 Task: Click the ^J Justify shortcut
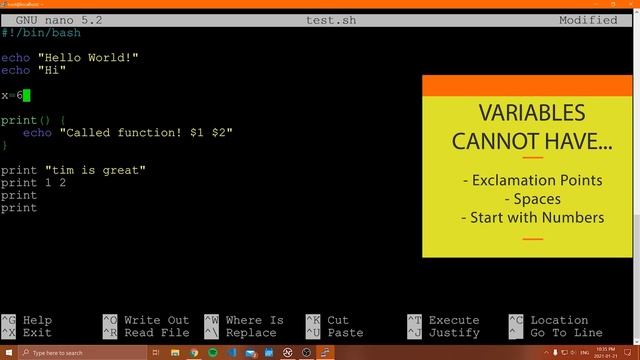[x=443, y=333]
